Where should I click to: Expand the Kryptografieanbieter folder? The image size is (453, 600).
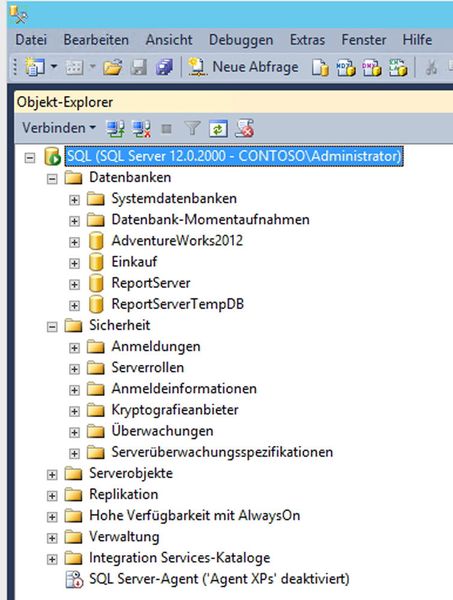74,411
